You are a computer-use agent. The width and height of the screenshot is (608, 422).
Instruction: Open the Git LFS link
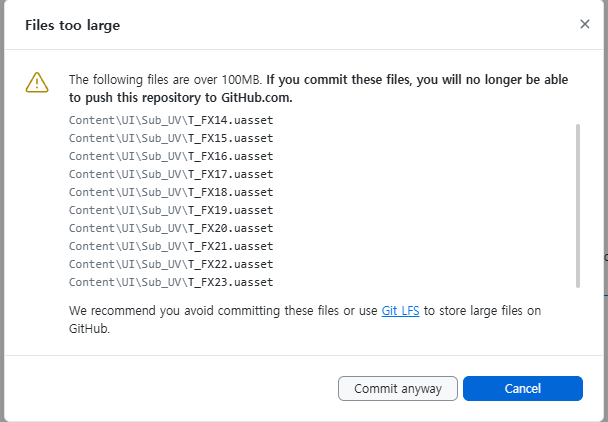pos(400,311)
